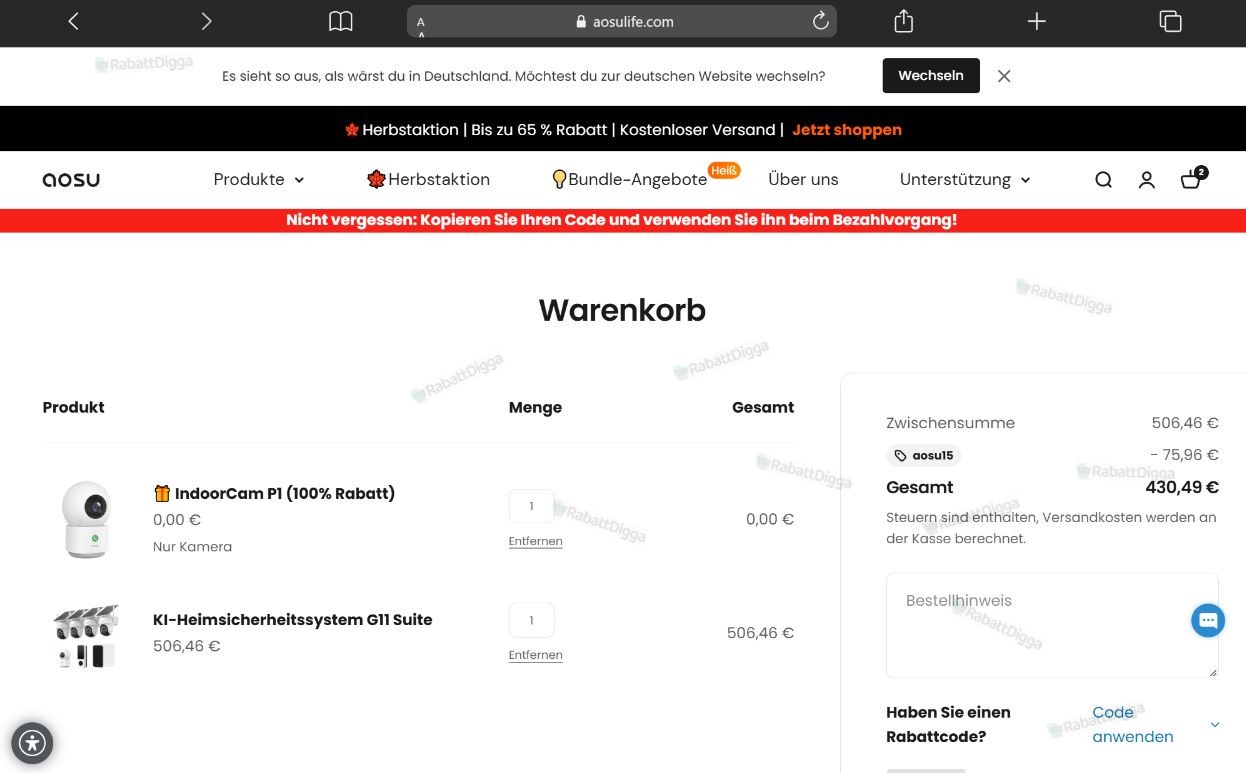
Task: Click the aosu15 discount tag
Action: (x=924, y=455)
